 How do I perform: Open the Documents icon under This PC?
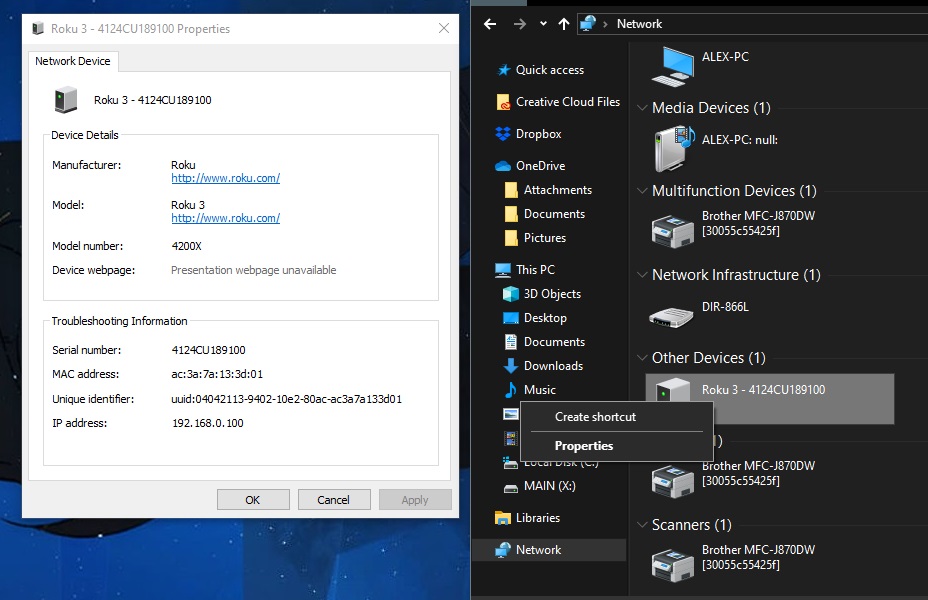point(511,342)
